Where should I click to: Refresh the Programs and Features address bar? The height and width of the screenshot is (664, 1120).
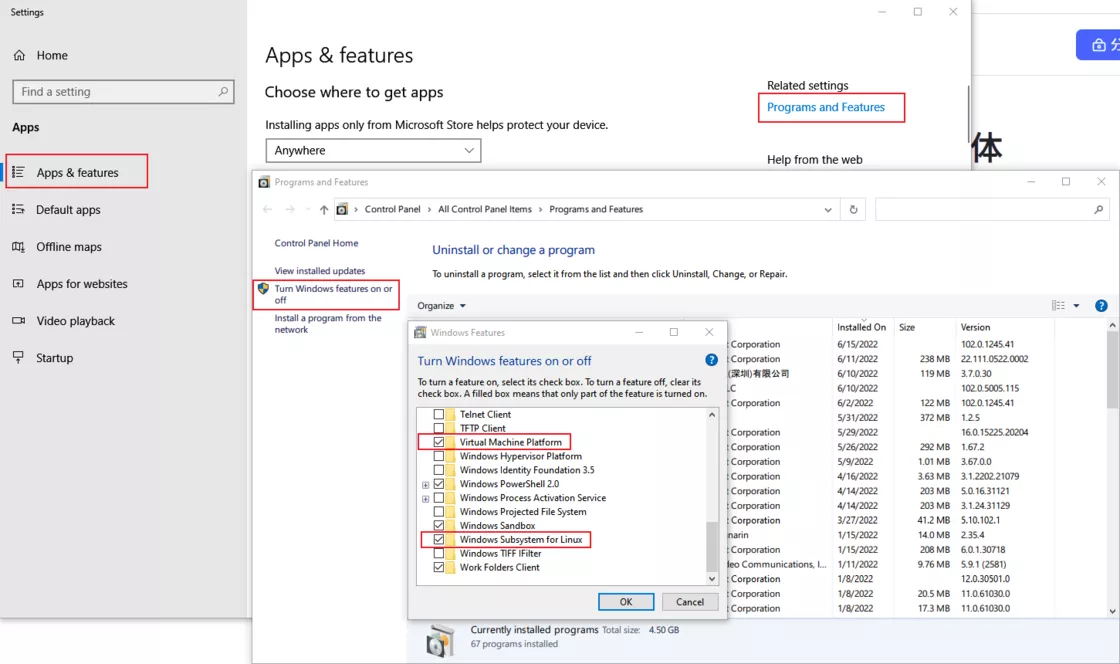pos(853,209)
